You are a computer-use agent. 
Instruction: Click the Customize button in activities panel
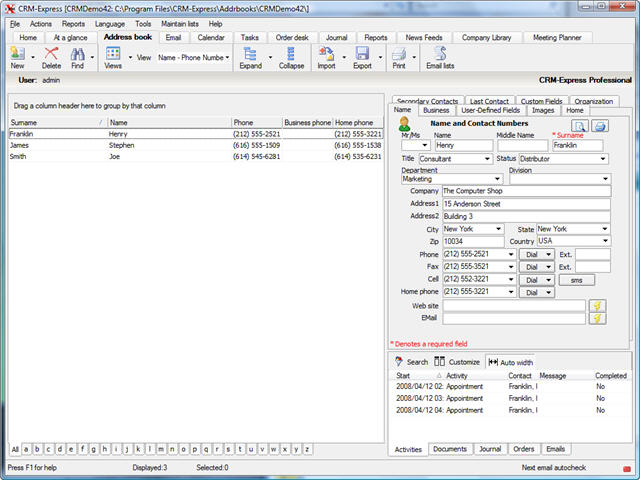457,362
